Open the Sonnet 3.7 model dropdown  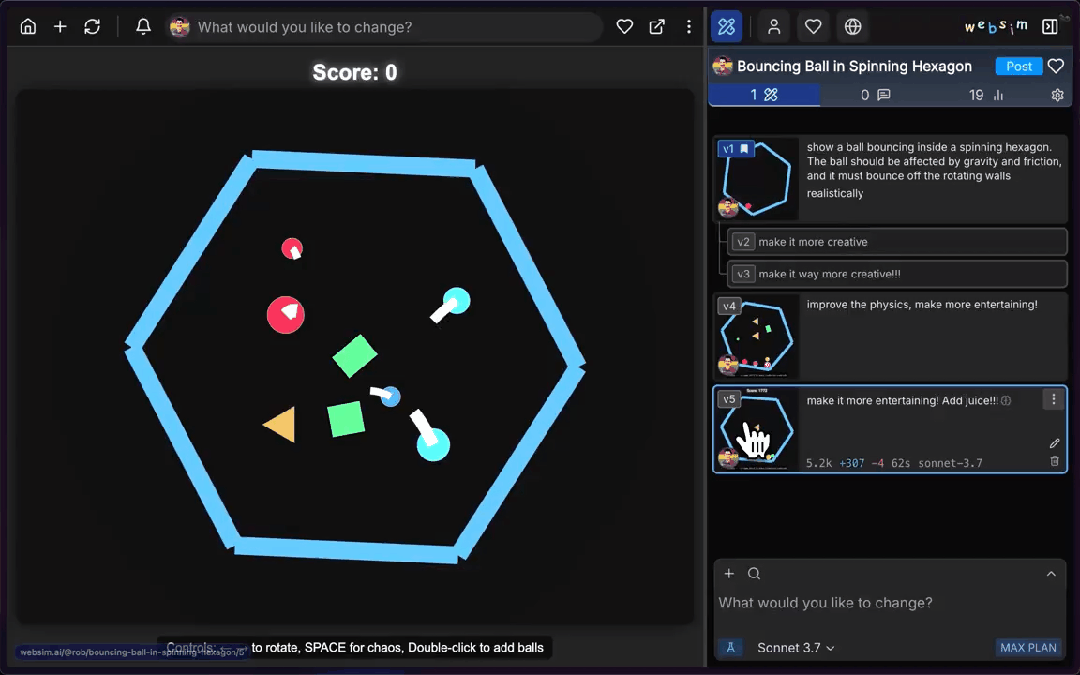(x=795, y=647)
